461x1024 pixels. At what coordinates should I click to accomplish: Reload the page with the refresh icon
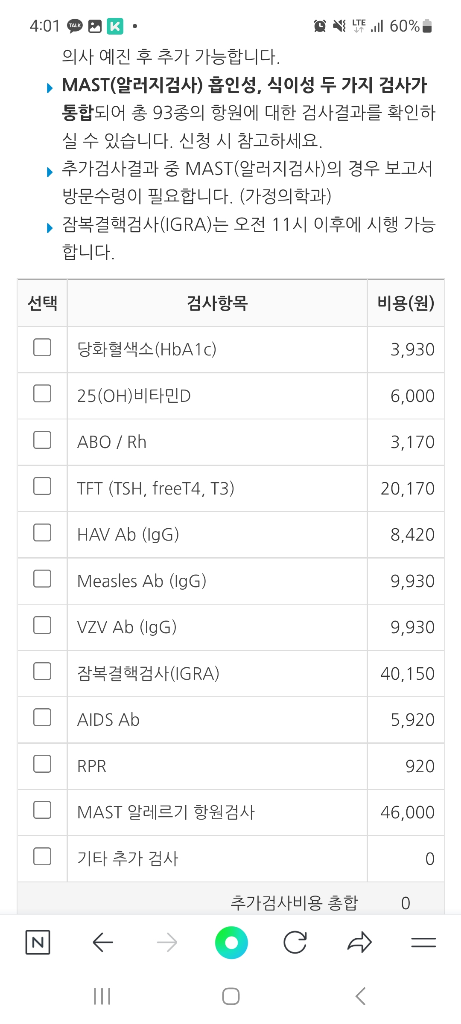coord(295,942)
